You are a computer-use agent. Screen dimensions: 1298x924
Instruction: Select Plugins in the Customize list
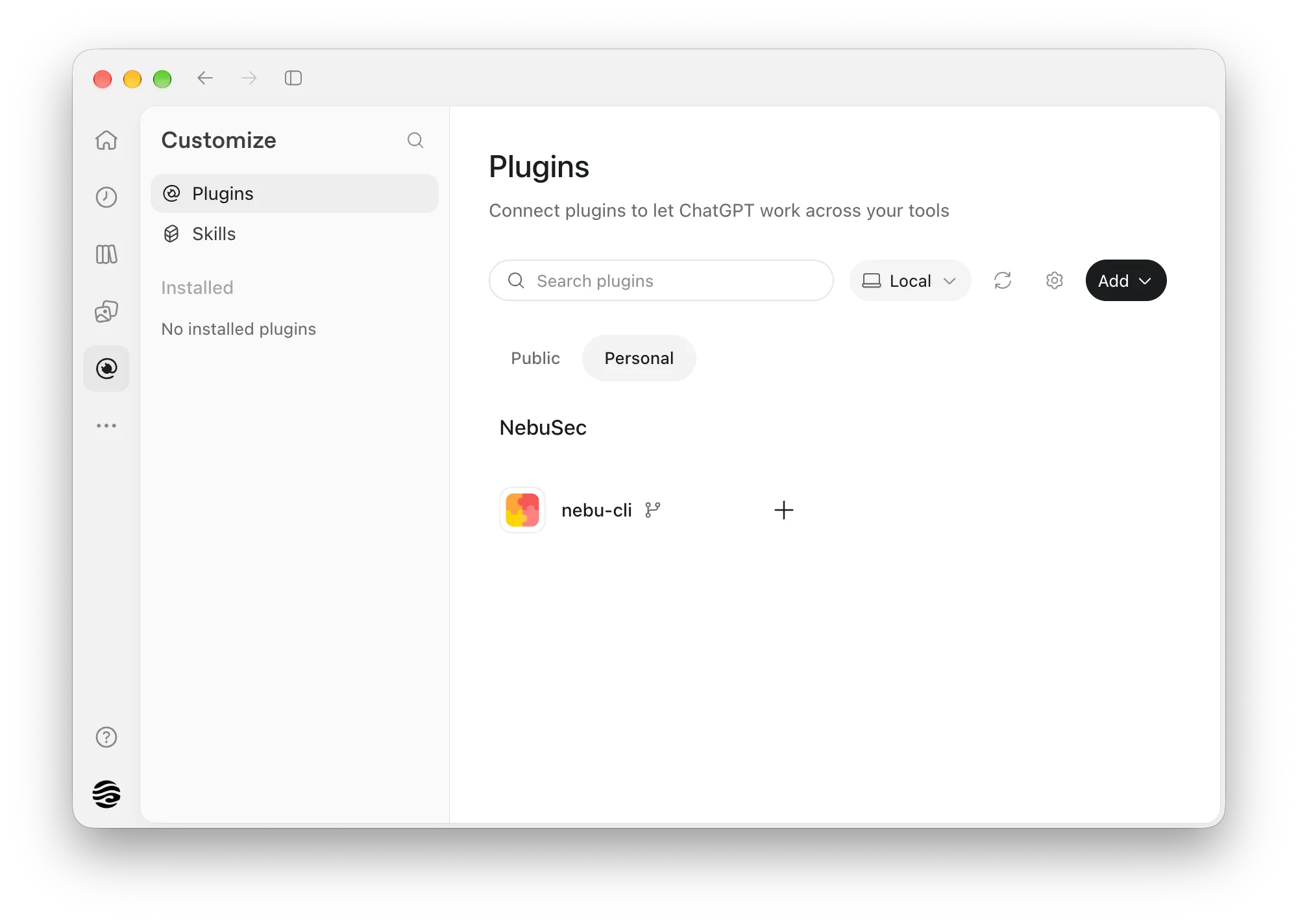coord(295,193)
